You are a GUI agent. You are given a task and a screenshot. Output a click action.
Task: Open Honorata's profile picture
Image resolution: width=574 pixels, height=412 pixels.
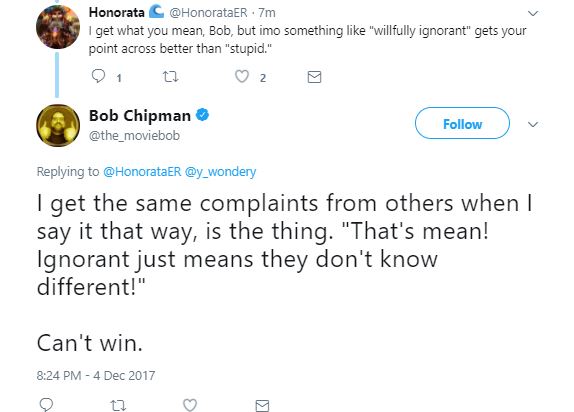58,27
